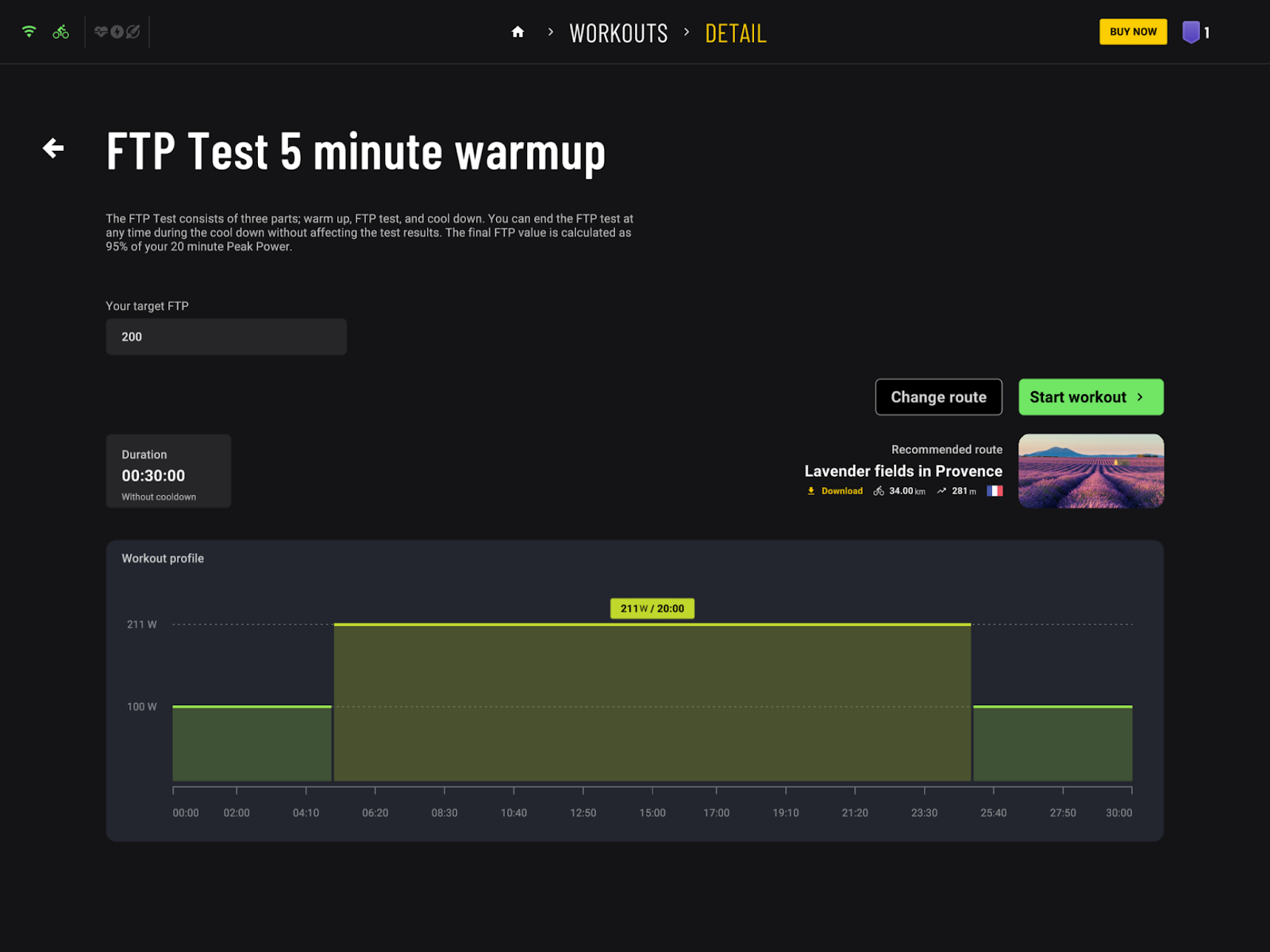The width and height of the screenshot is (1270, 952).
Task: Click the heart rate sensor icon
Action: click(x=101, y=32)
